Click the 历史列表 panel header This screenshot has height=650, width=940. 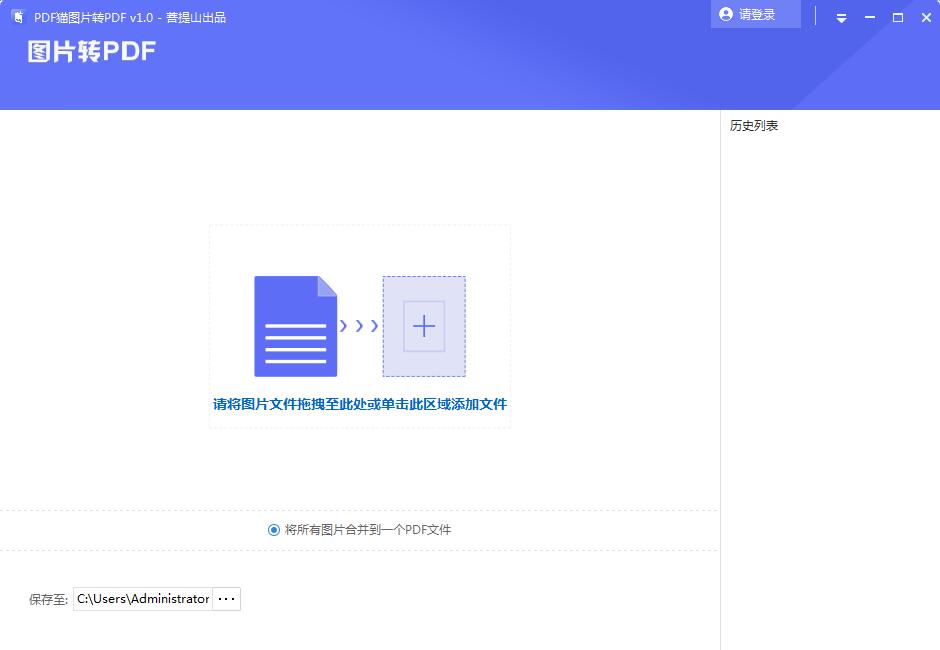coord(753,125)
